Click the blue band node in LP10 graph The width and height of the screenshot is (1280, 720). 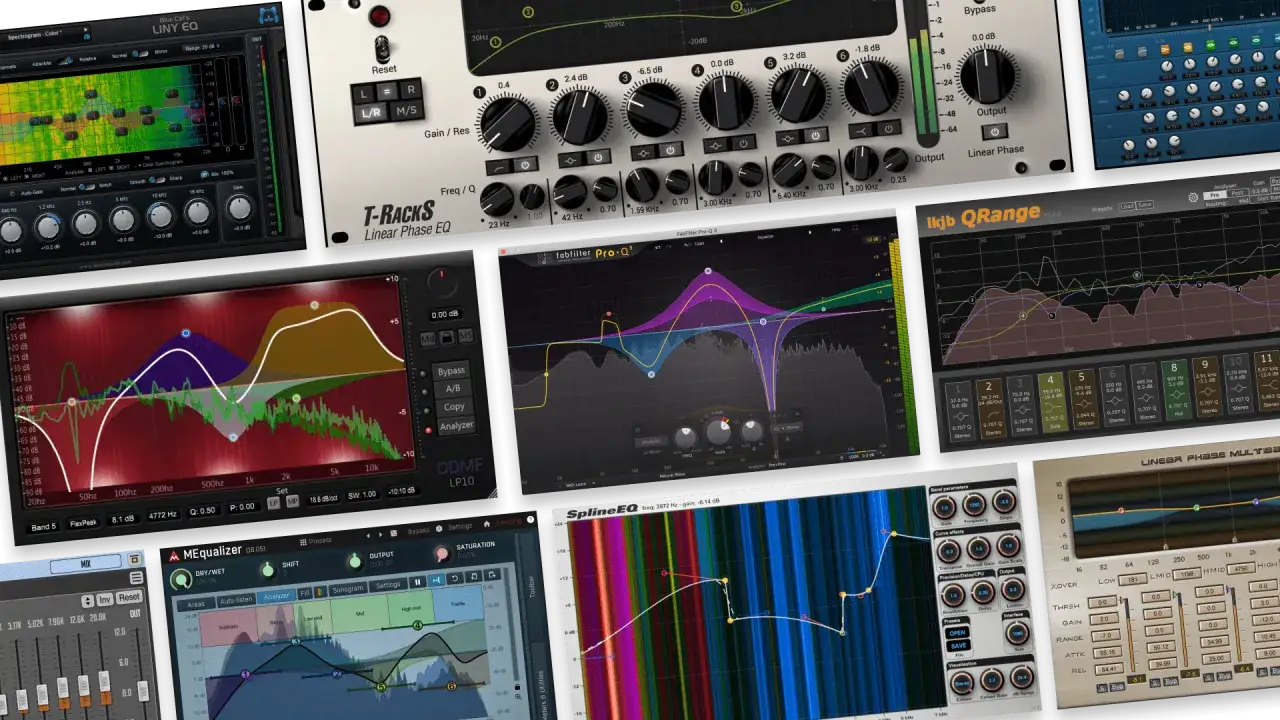point(186,332)
